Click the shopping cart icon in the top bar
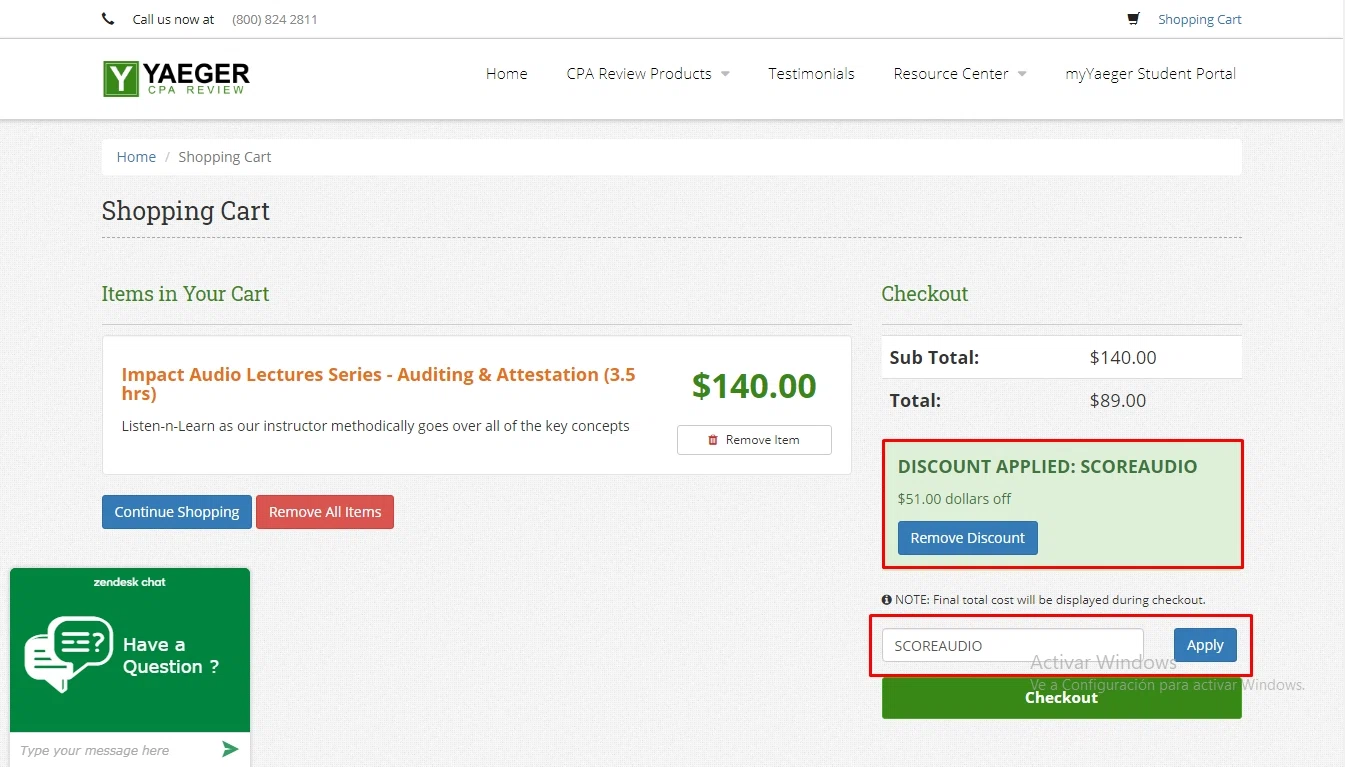Screen dimensions: 1345x767 tap(1133, 19)
